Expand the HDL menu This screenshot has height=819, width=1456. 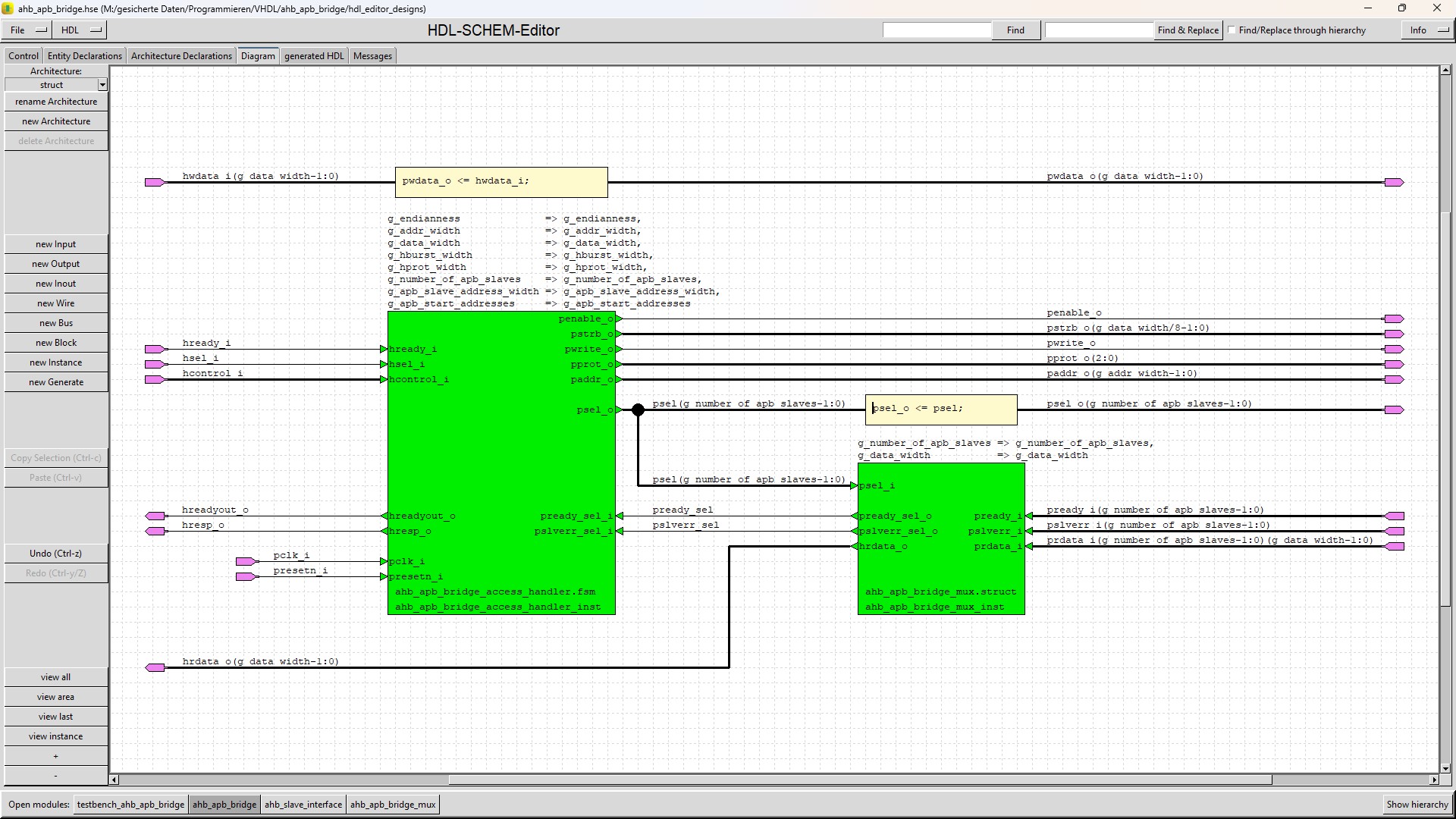coord(80,30)
